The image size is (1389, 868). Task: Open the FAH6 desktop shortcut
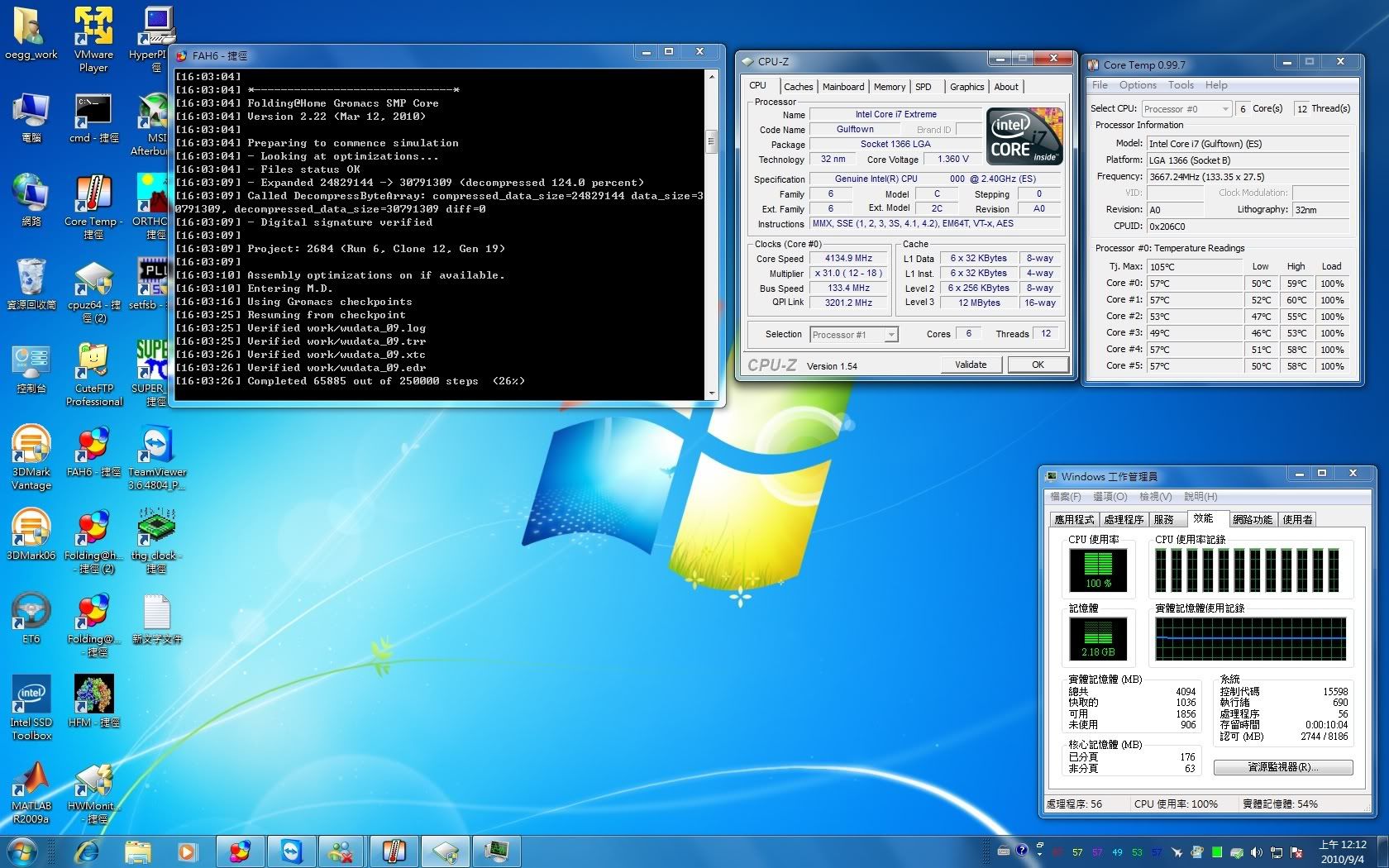(x=93, y=451)
